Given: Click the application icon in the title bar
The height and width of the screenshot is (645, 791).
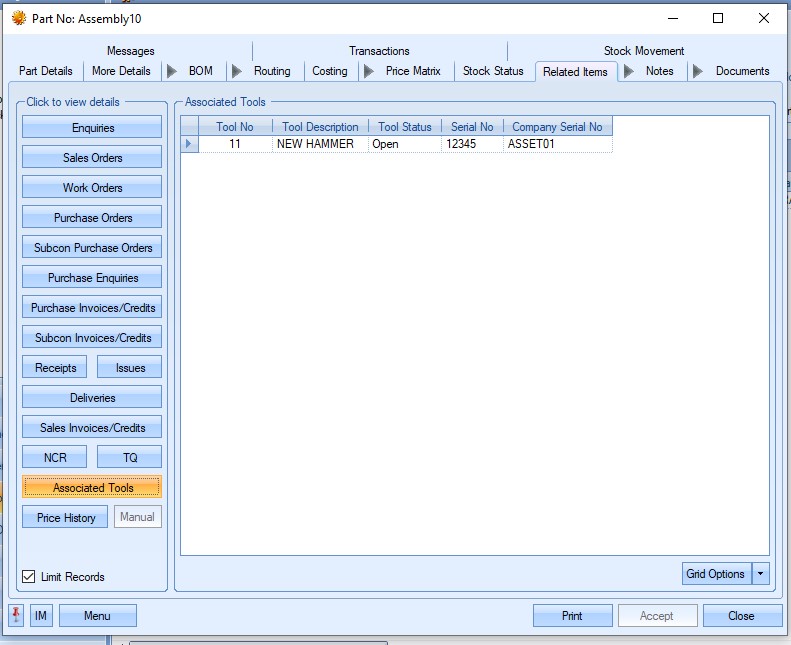Looking at the screenshot, I should pos(18,18).
